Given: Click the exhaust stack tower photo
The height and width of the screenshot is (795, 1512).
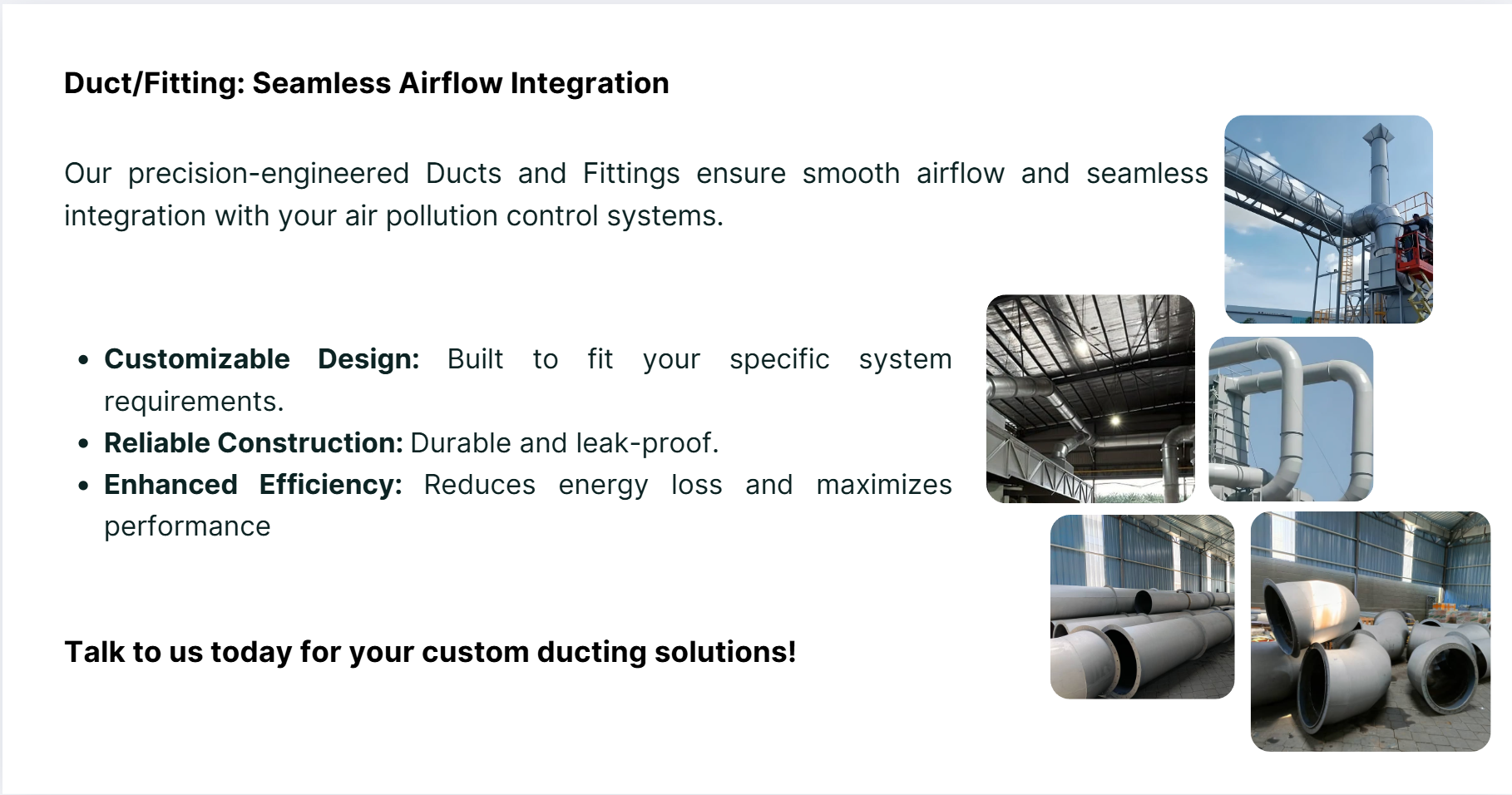Looking at the screenshot, I should click(x=1328, y=220).
